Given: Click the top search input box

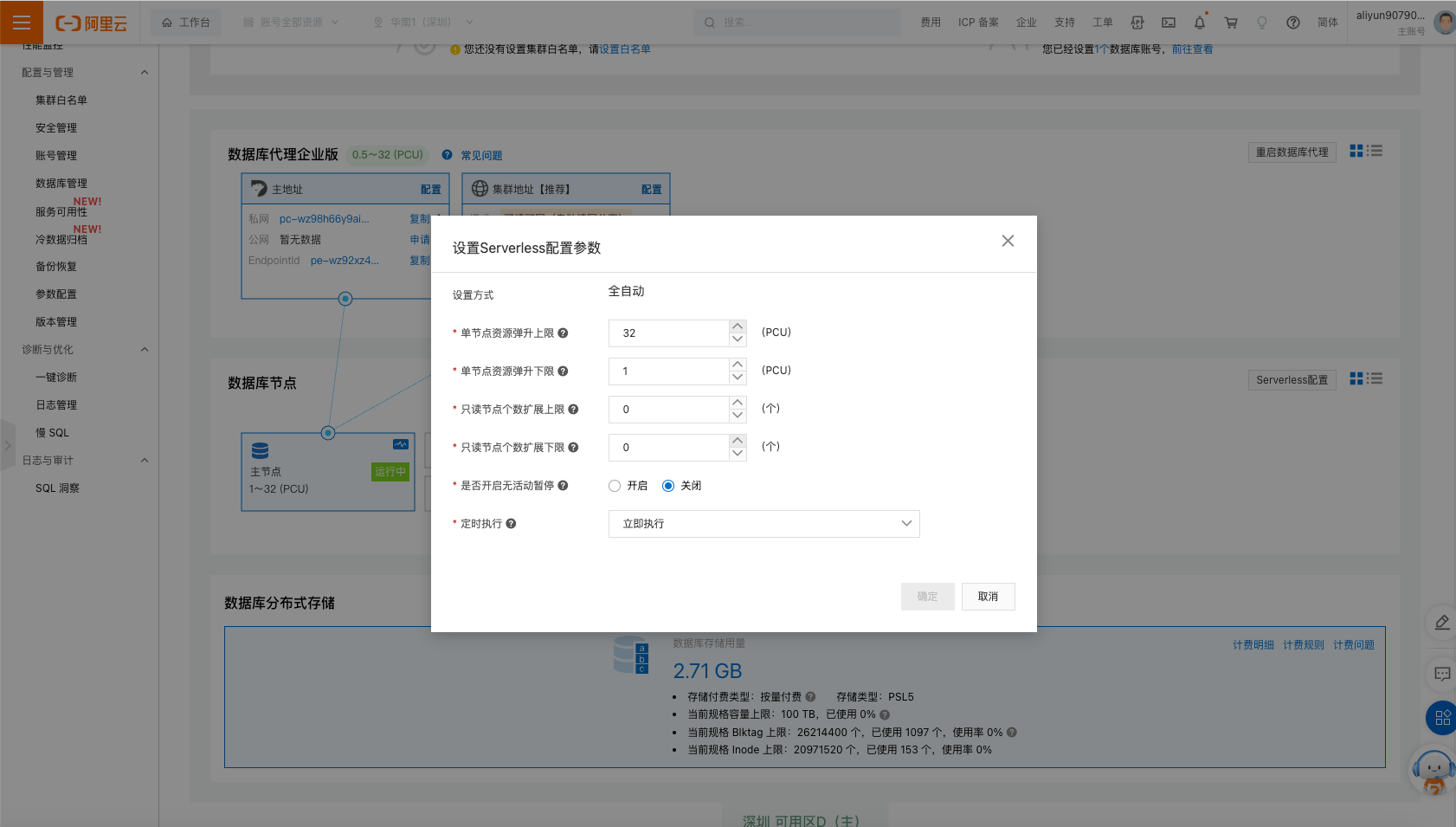Looking at the screenshot, I should [796, 23].
